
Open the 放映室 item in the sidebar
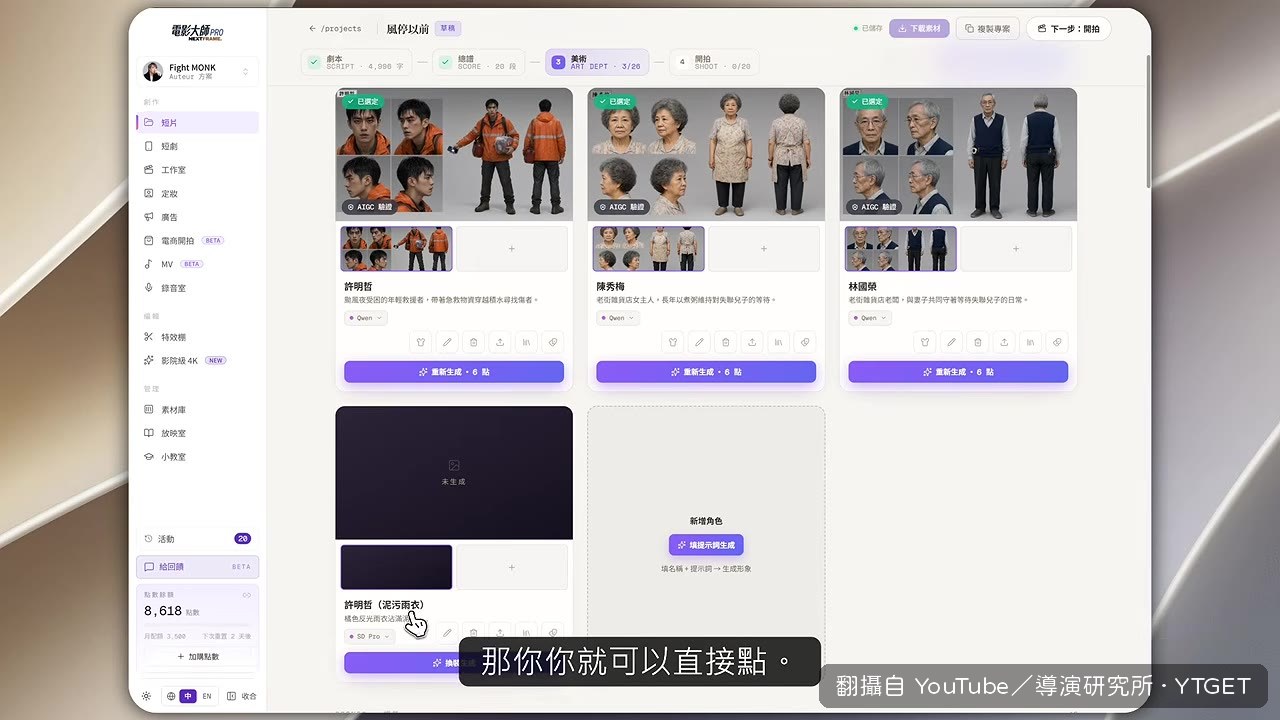click(x=197, y=433)
